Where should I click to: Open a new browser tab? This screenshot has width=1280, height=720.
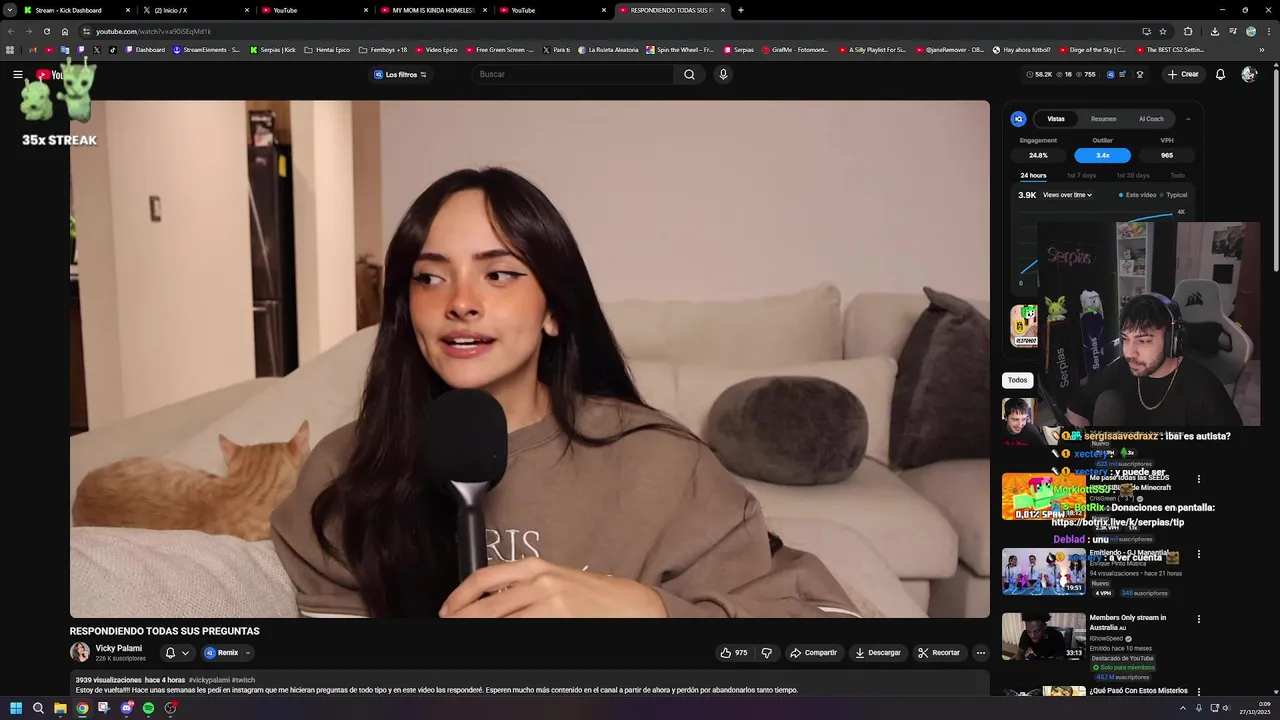pyautogui.click(x=740, y=10)
